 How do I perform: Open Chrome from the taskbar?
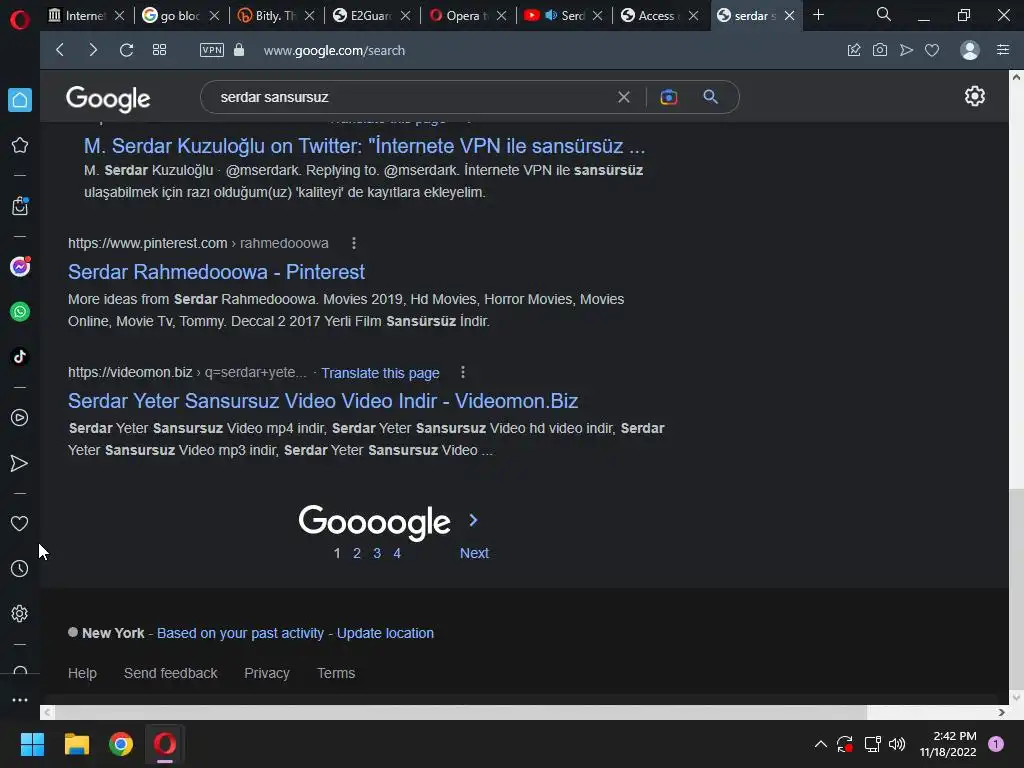(121, 744)
